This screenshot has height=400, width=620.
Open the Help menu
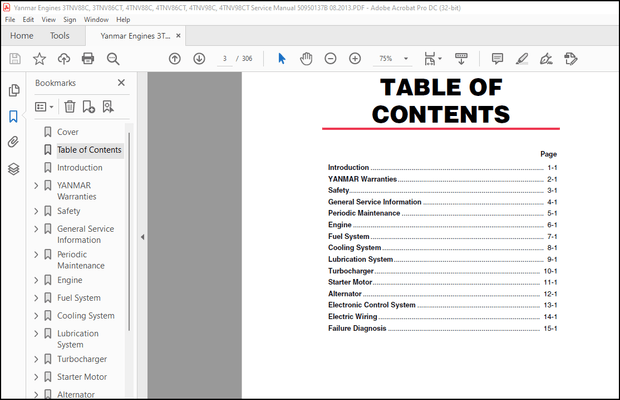(123, 19)
